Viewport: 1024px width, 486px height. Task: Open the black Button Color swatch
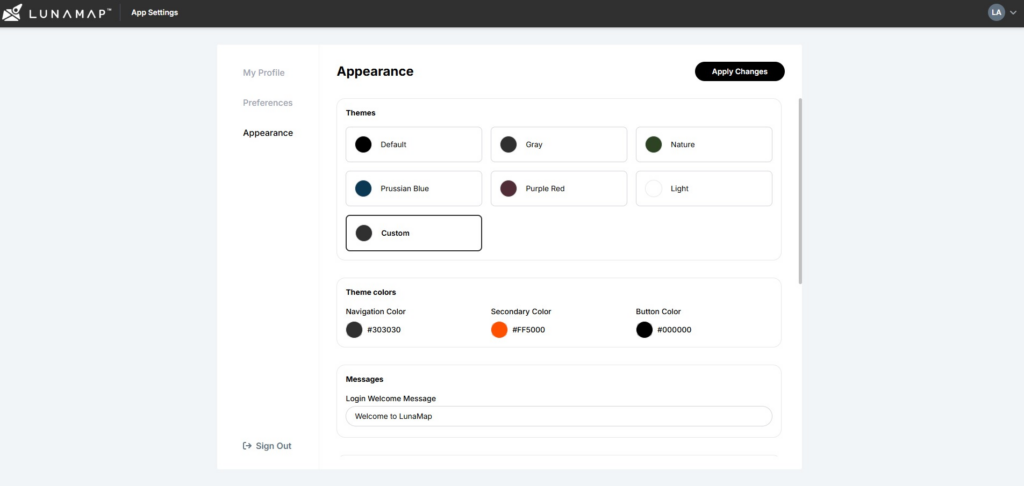(x=644, y=330)
